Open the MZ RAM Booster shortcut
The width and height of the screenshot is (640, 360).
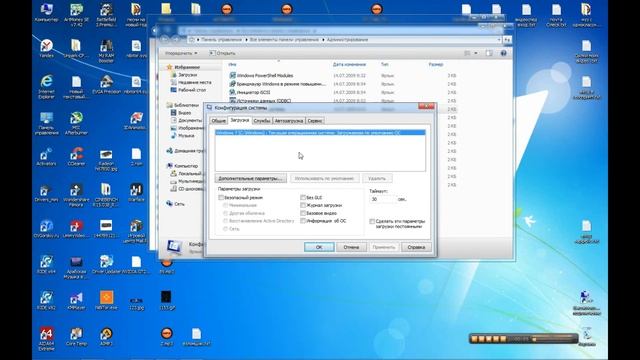pyautogui.click(x=106, y=51)
